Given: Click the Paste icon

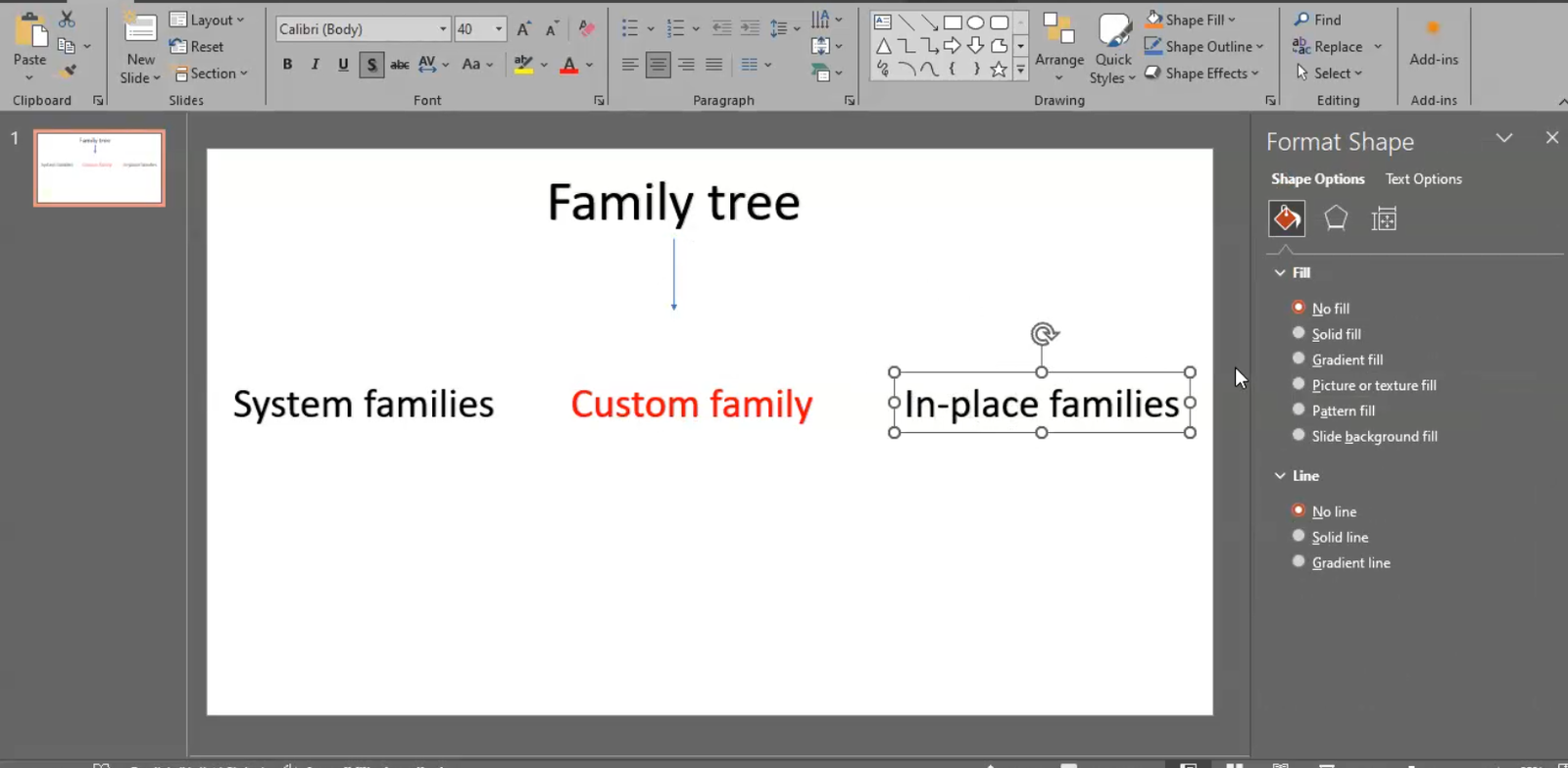Looking at the screenshot, I should tap(29, 32).
